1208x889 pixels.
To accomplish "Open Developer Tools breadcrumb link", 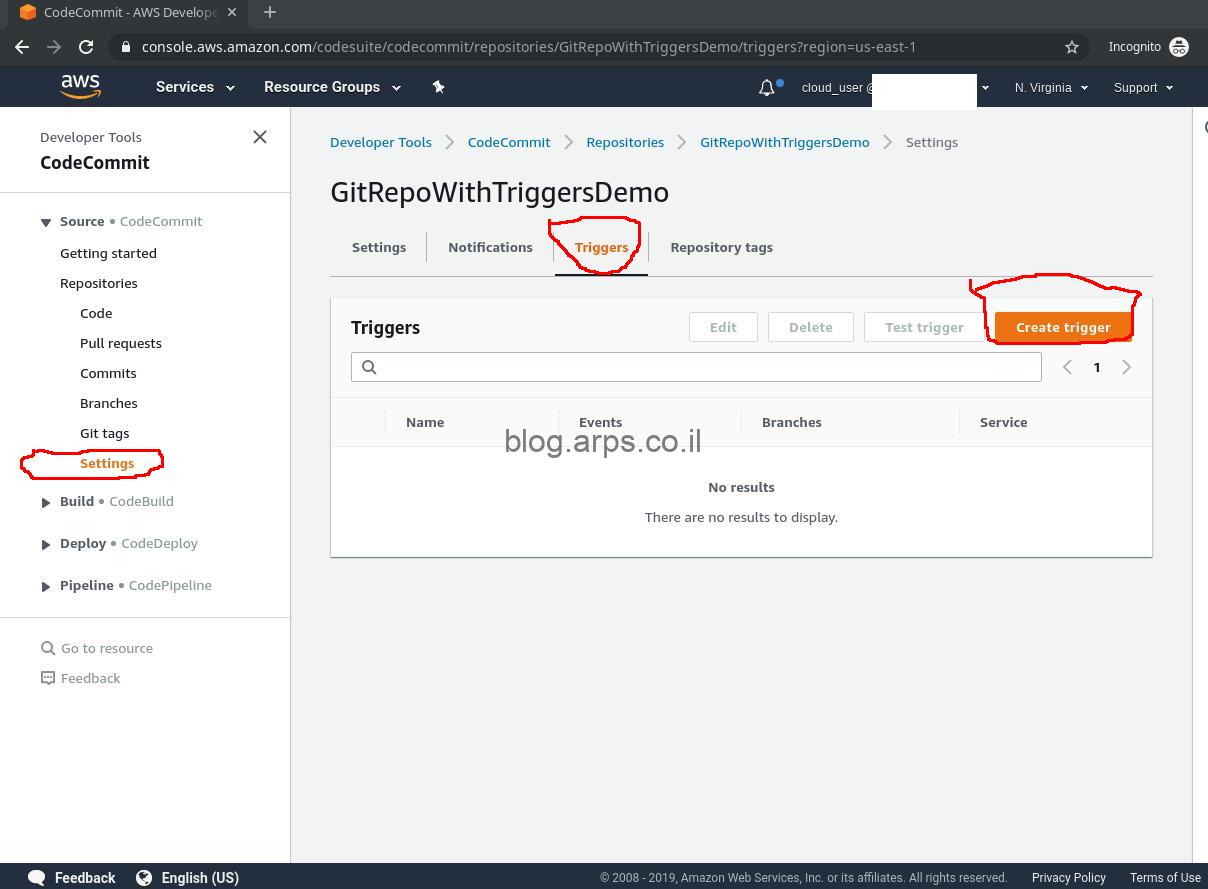I will [x=381, y=142].
